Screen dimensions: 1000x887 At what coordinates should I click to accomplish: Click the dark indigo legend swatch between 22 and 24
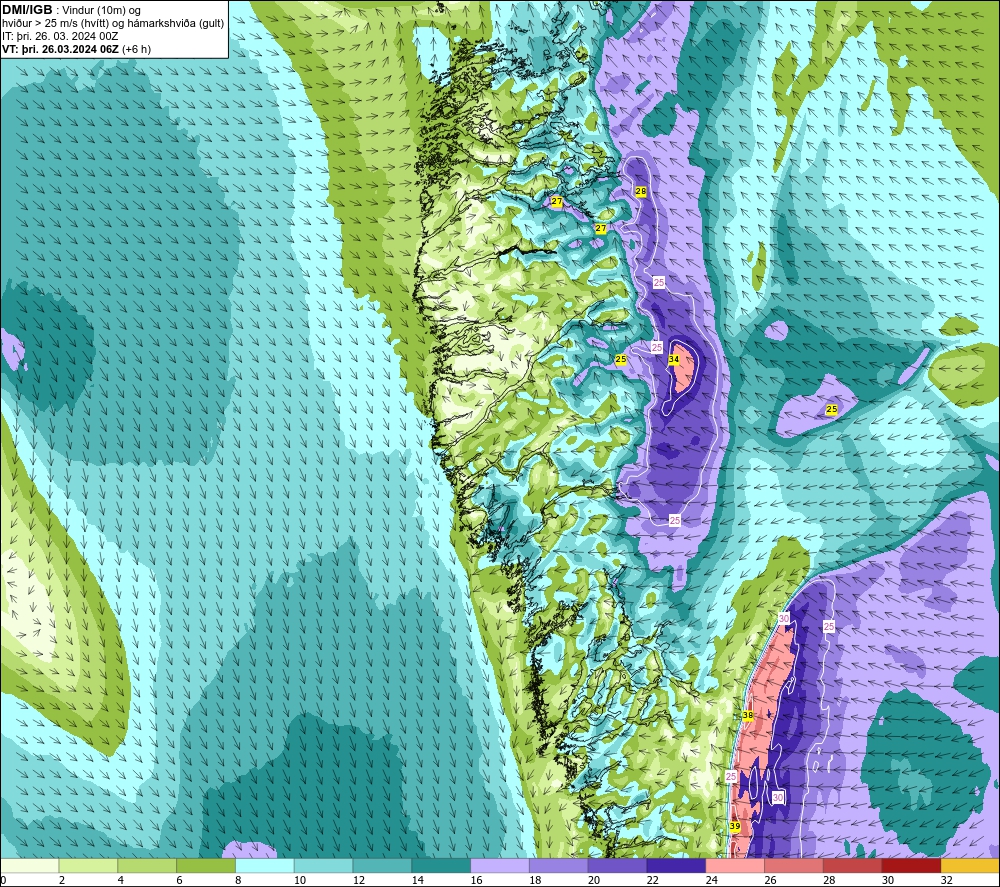click(x=676, y=865)
